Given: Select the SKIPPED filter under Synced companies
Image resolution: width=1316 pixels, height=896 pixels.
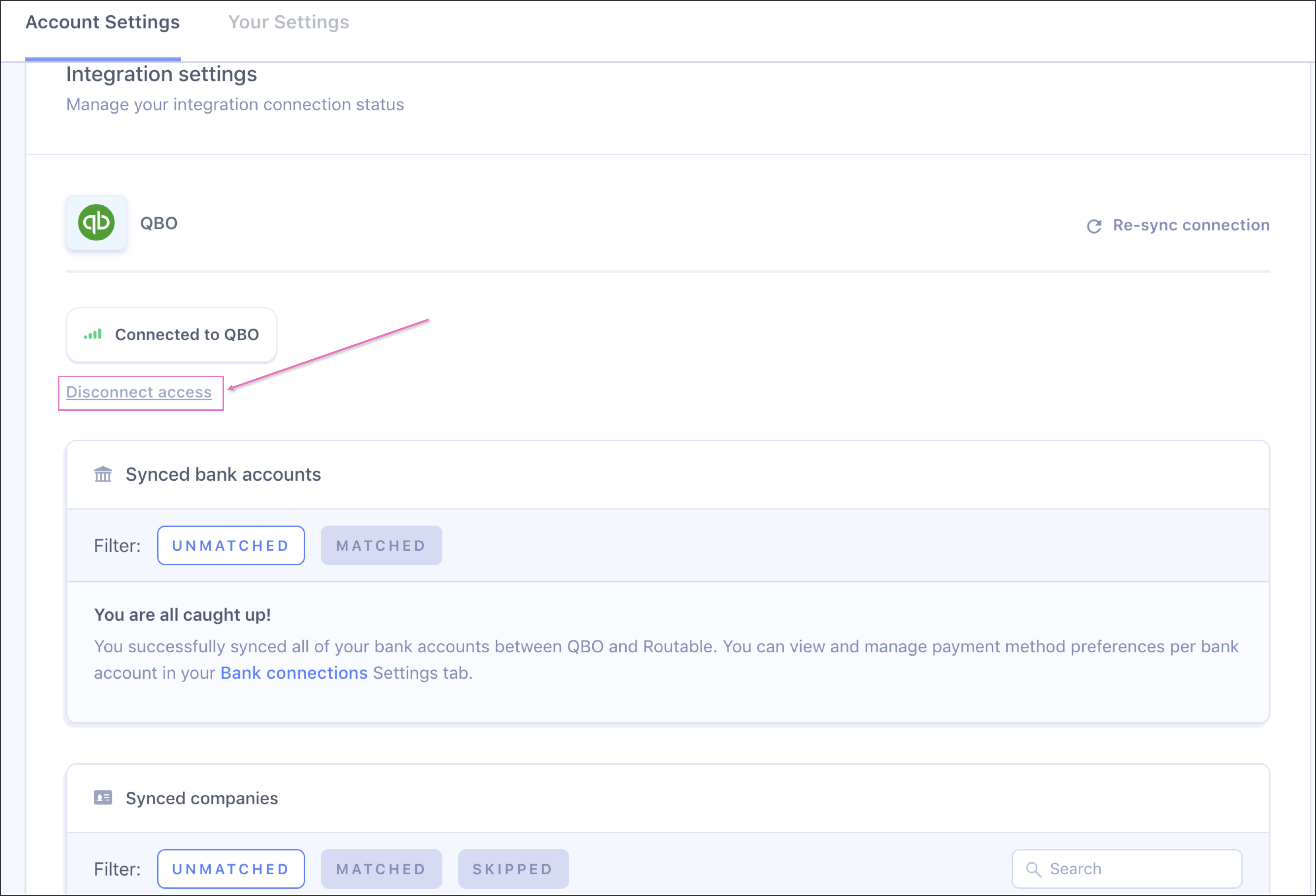Looking at the screenshot, I should click(x=513, y=869).
